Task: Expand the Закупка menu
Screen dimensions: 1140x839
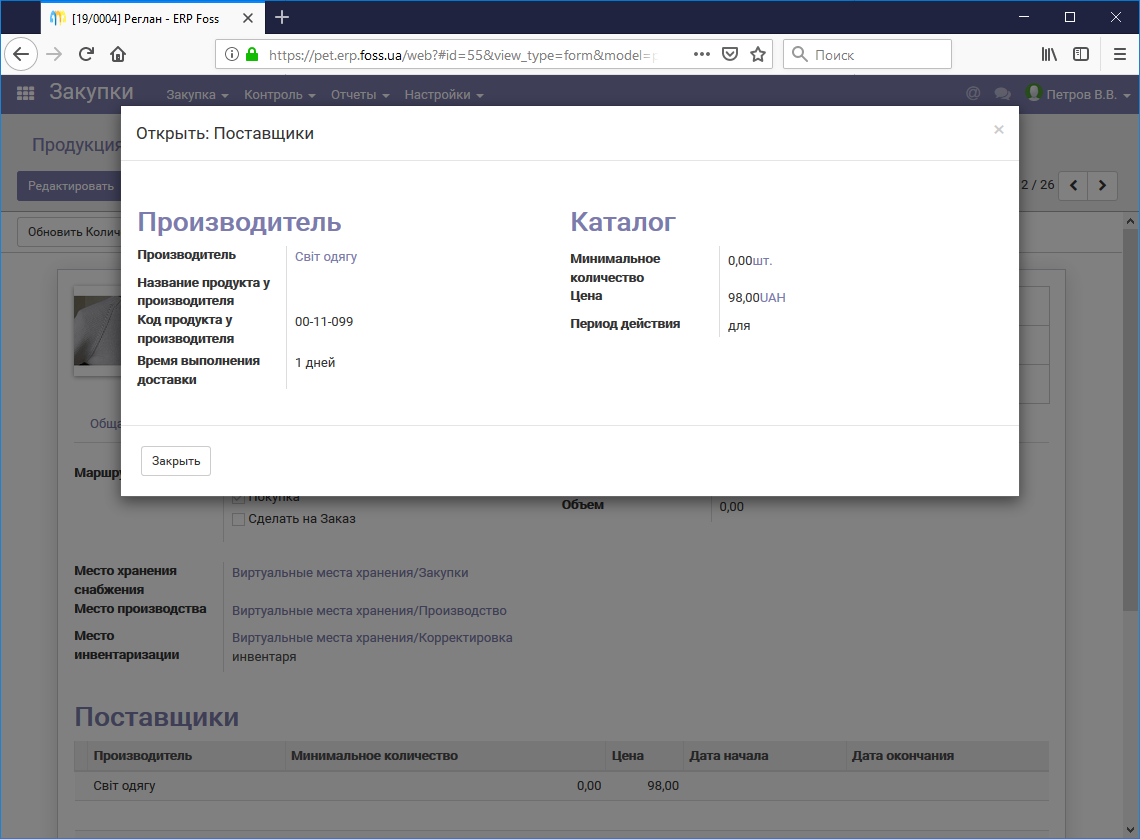Action: pos(197,95)
